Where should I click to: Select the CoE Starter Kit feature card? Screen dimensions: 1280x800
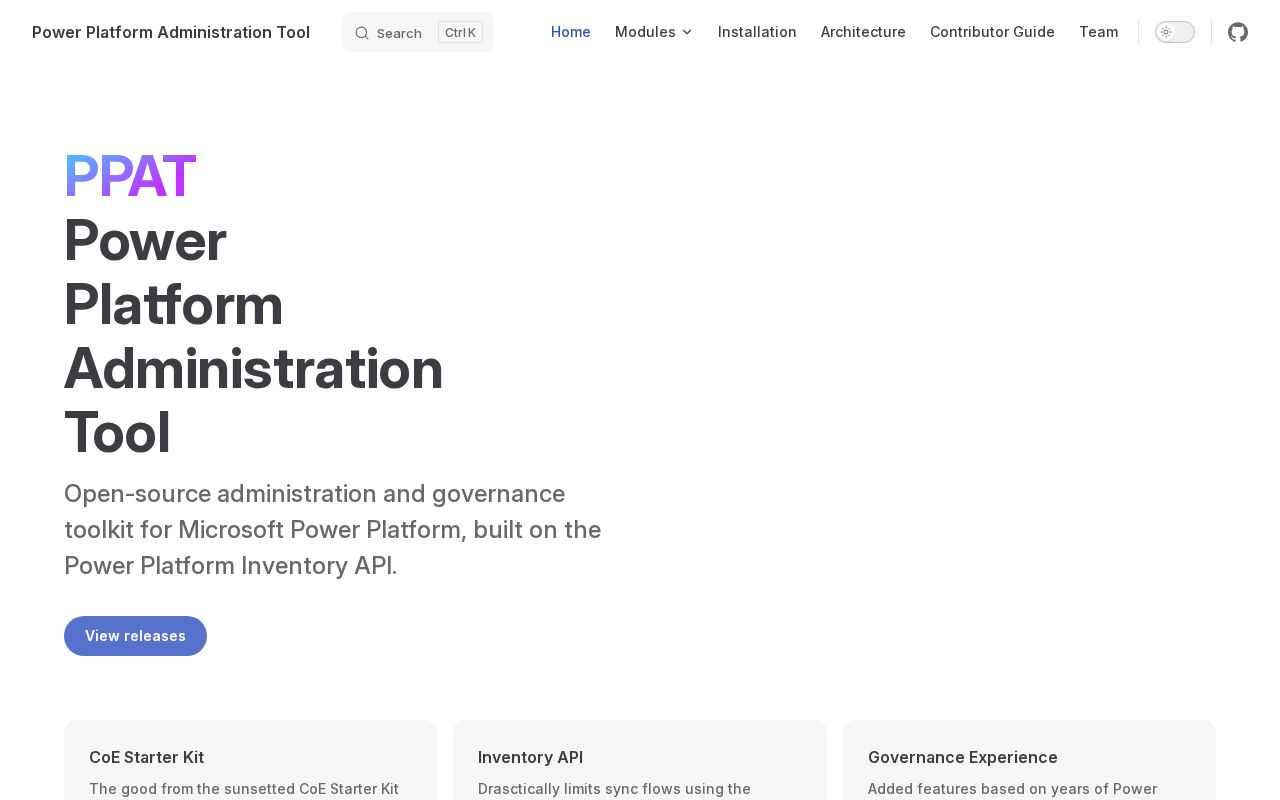[250, 760]
